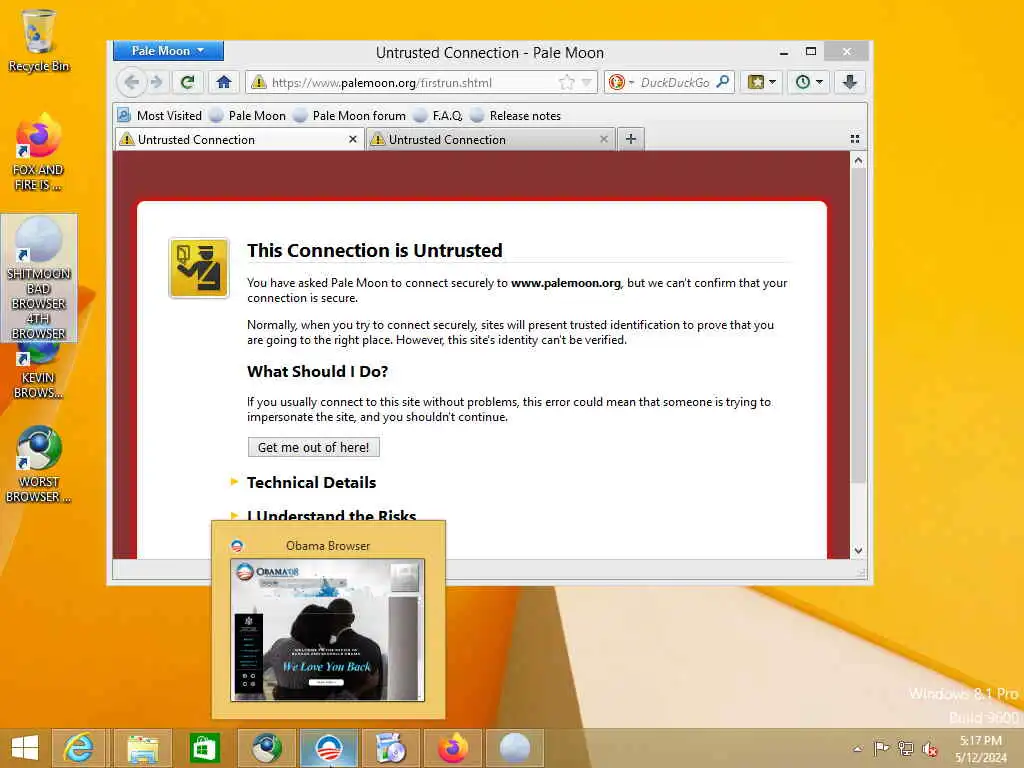
Task: Select the WORST BROWSER desktop shortcut
Action: coord(39,465)
